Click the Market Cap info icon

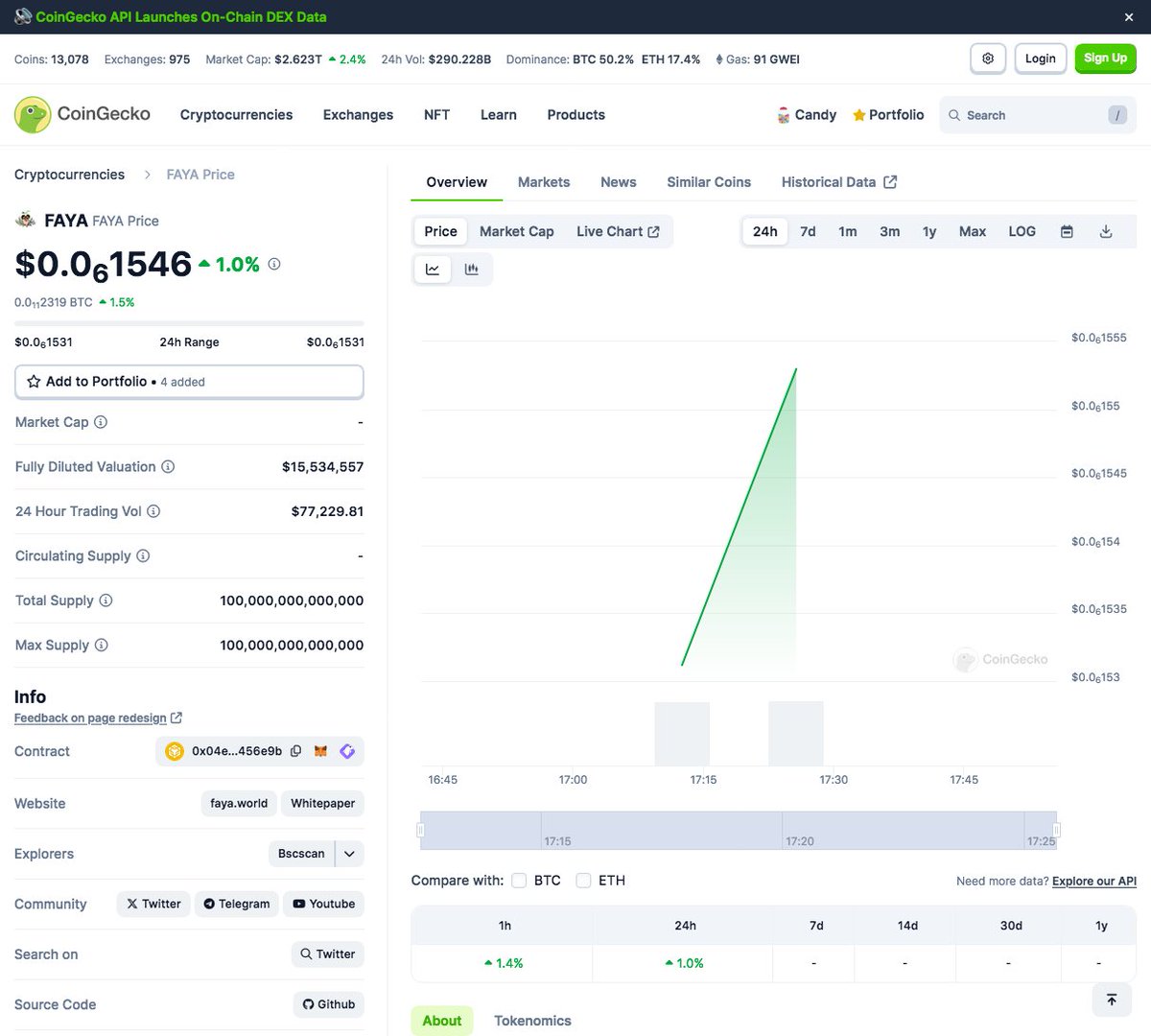pos(101,422)
